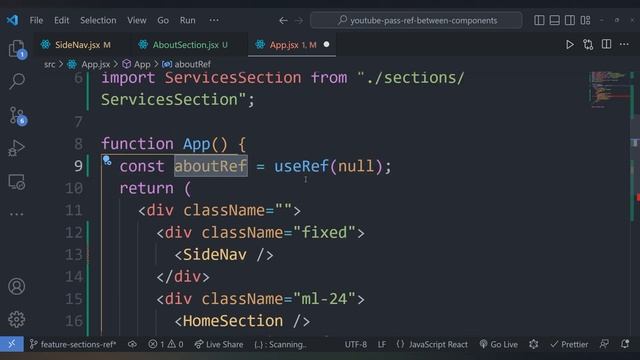
Task: Click the command center search box
Action: (416, 20)
